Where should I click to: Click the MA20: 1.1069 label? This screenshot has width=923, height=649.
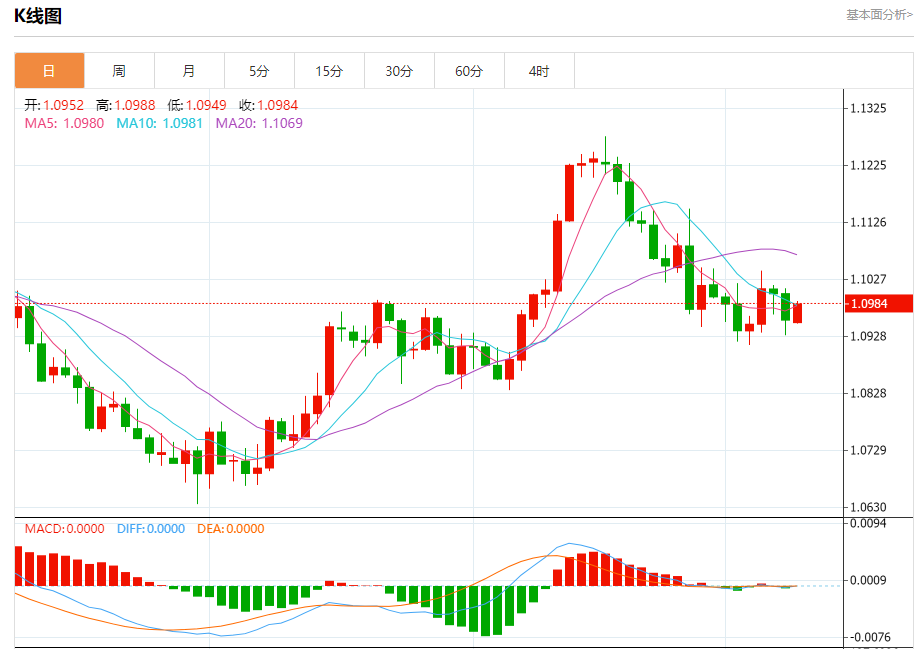(x=259, y=123)
